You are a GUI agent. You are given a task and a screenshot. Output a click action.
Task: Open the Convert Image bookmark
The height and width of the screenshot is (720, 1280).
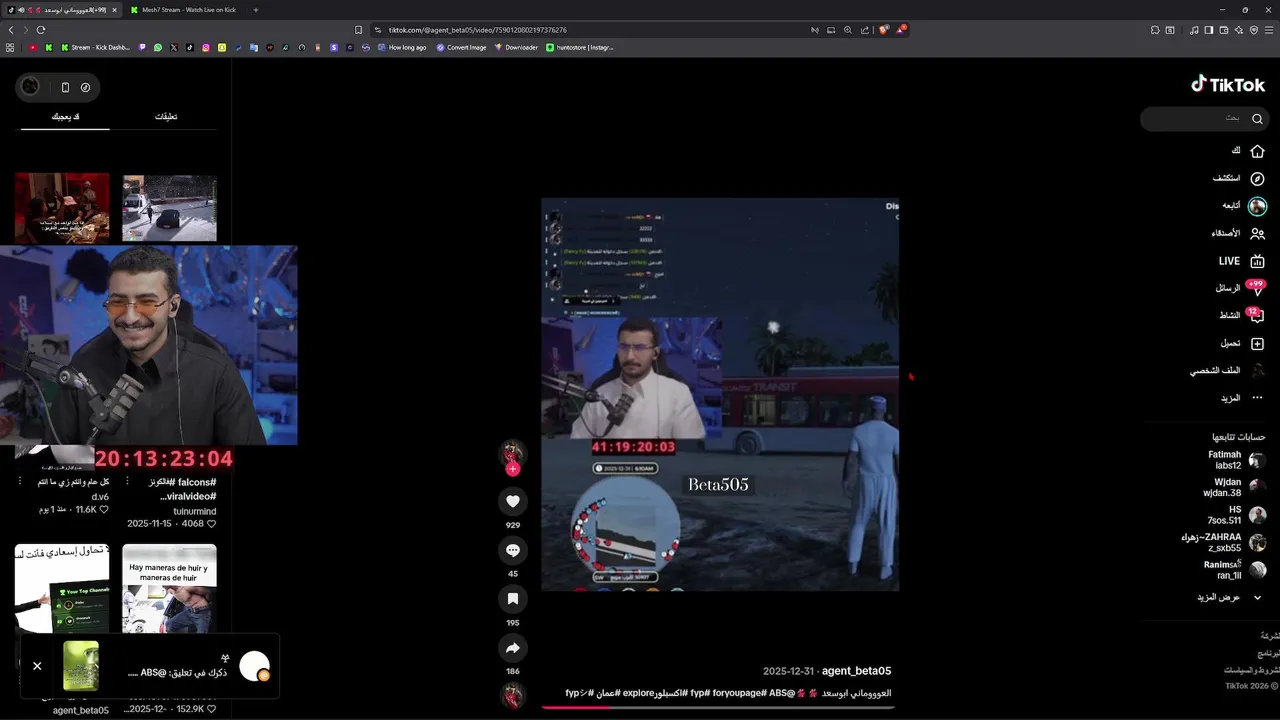click(461, 47)
